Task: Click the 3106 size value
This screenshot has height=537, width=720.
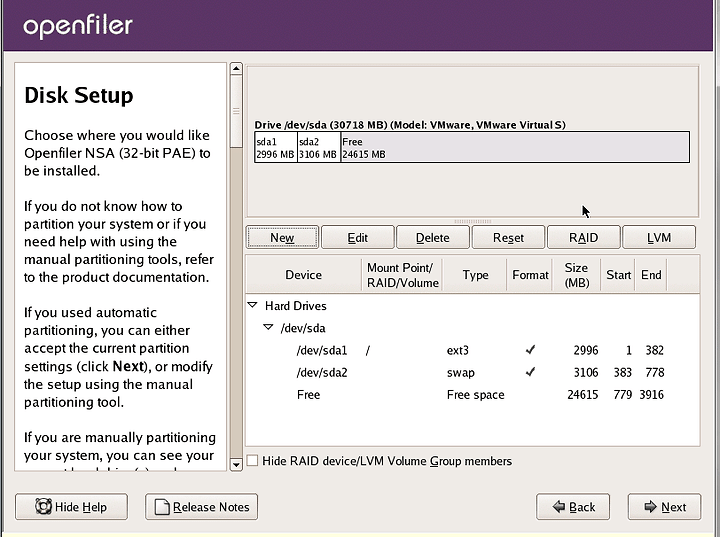Action: tap(586, 373)
